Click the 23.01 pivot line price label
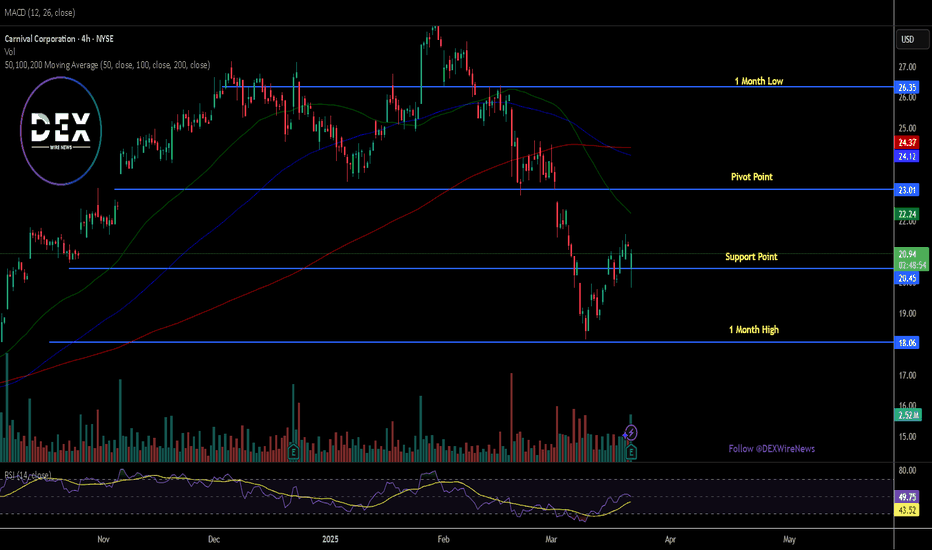 [907, 190]
